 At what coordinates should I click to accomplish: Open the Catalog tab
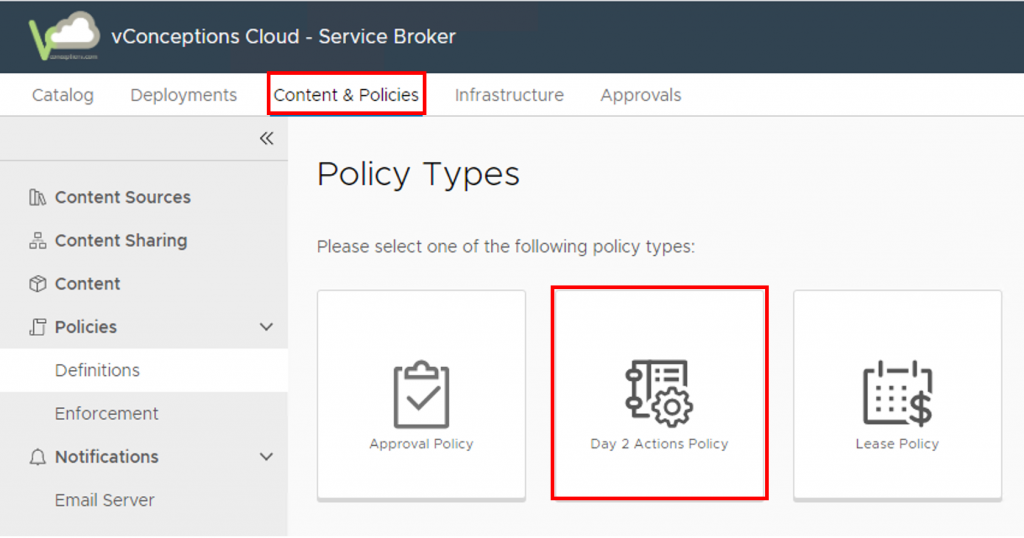(x=63, y=95)
